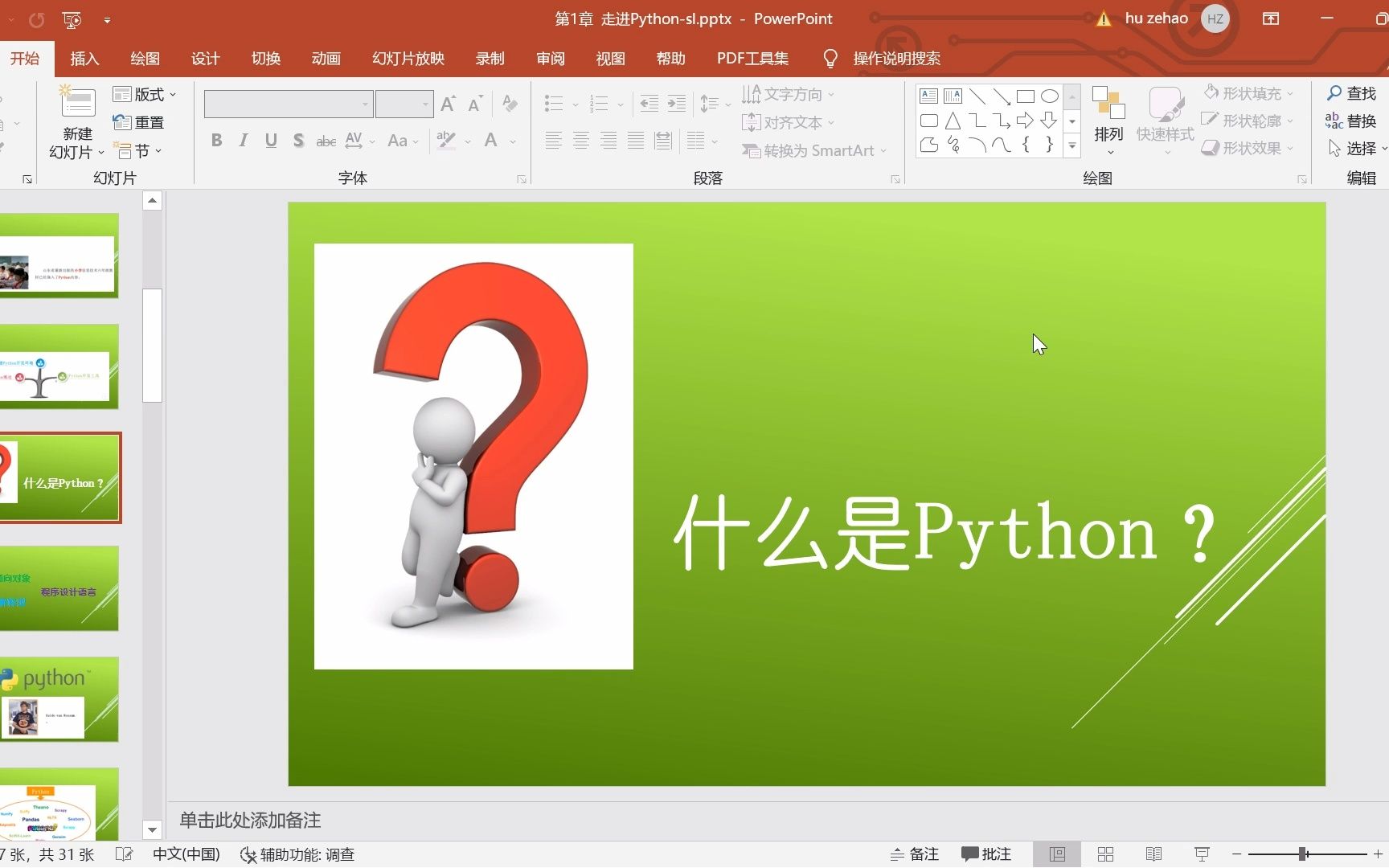This screenshot has width=1389, height=868.
Task: Open the Shape Fill tool
Action: coord(1248,93)
